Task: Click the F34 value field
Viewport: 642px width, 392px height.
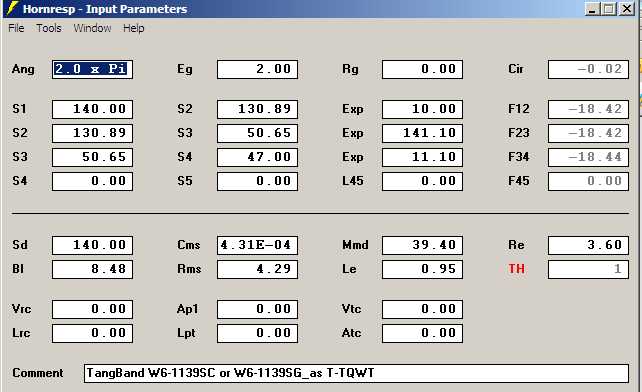Action: pyautogui.click(x=588, y=157)
